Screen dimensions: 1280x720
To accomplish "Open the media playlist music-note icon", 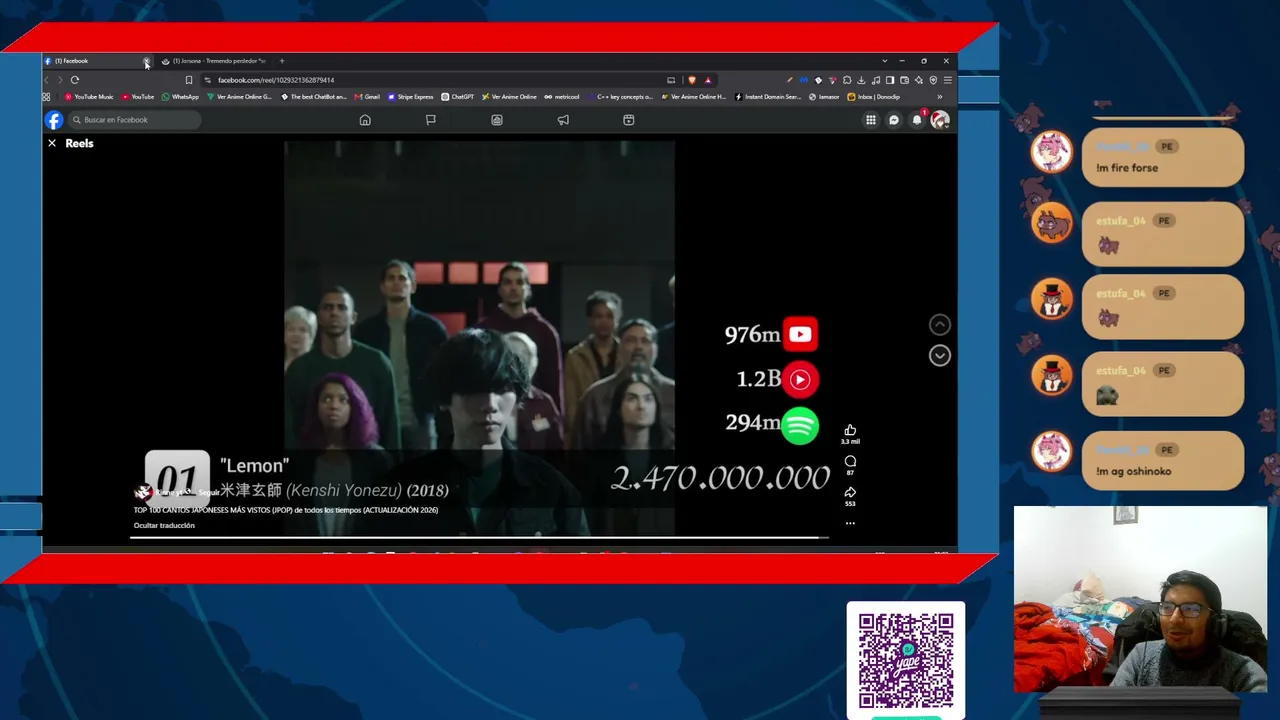I will [x=876, y=80].
